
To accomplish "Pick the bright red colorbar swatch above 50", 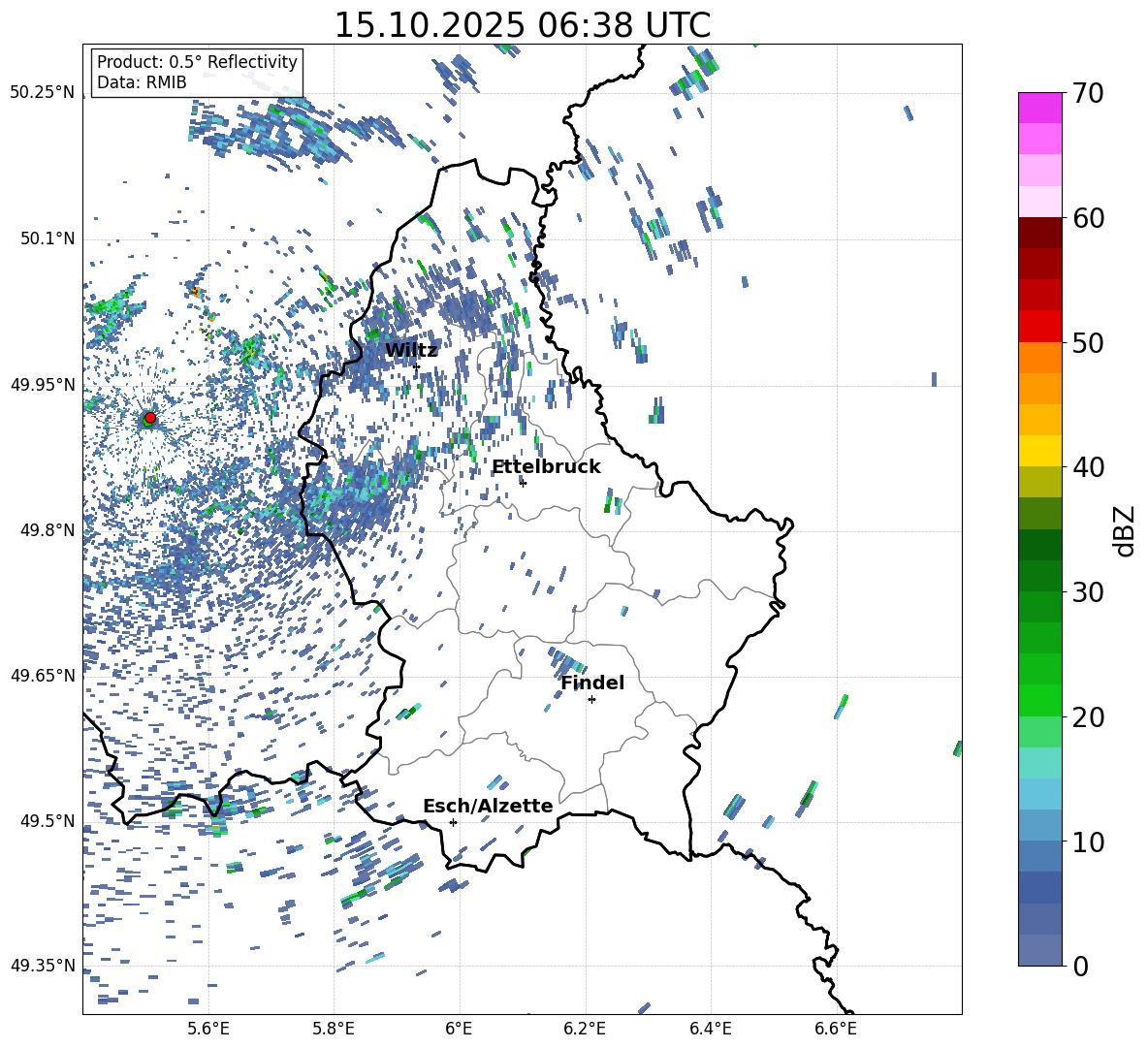I will pos(1040,326).
